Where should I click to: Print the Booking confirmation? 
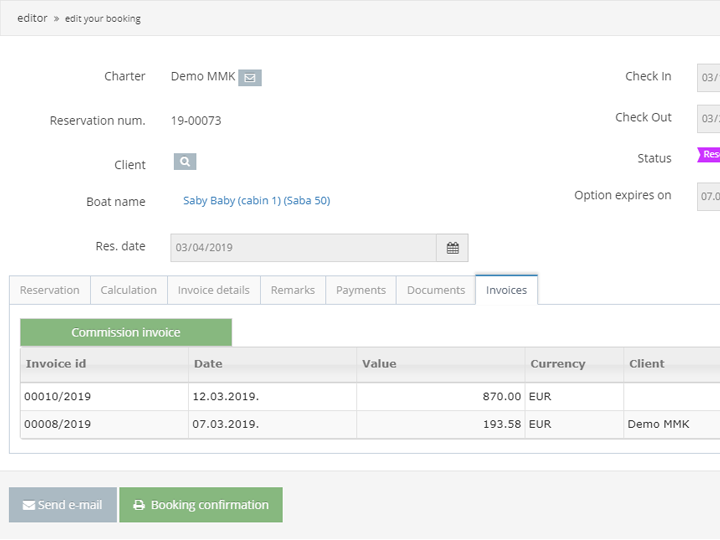201,505
